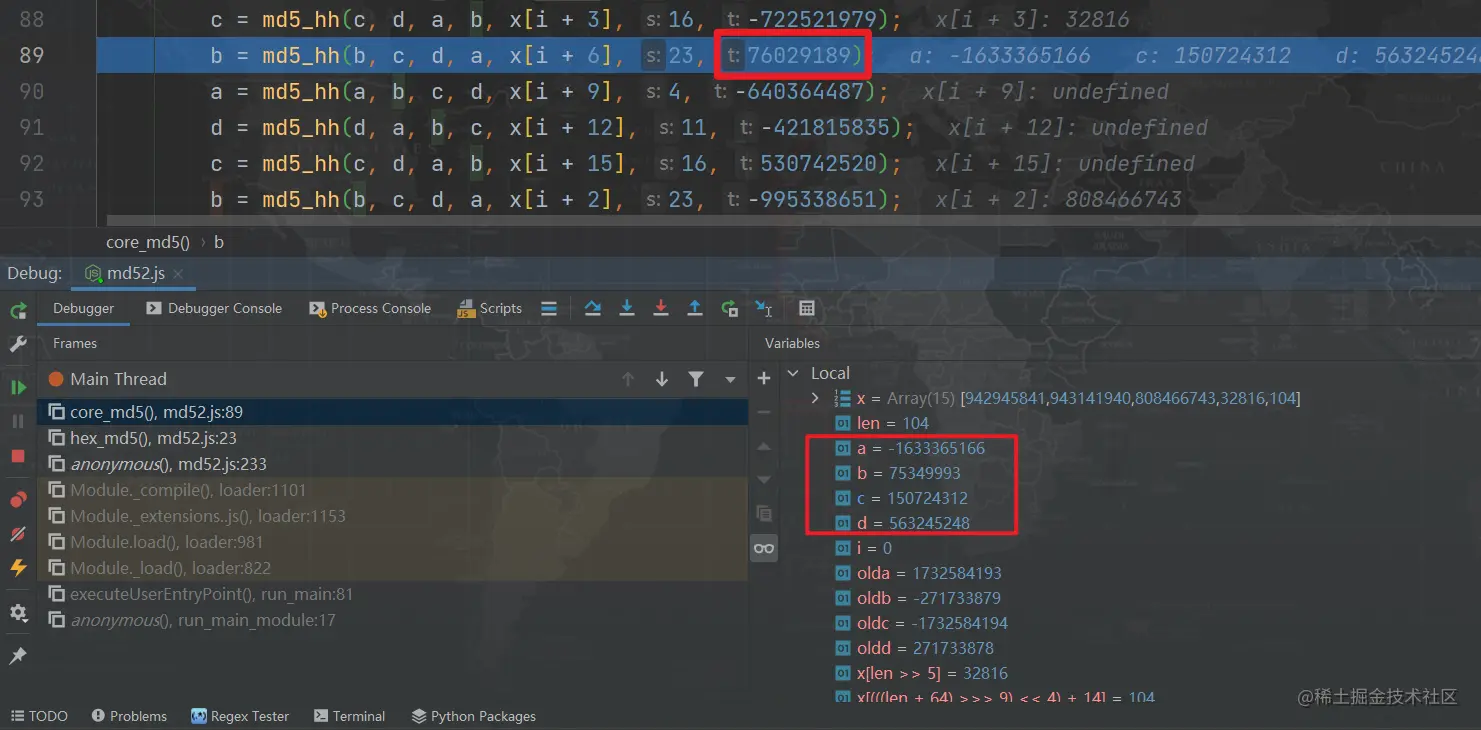
Task: Select frame executeUserEntryPoint(), run_main:81
Action: (393, 594)
